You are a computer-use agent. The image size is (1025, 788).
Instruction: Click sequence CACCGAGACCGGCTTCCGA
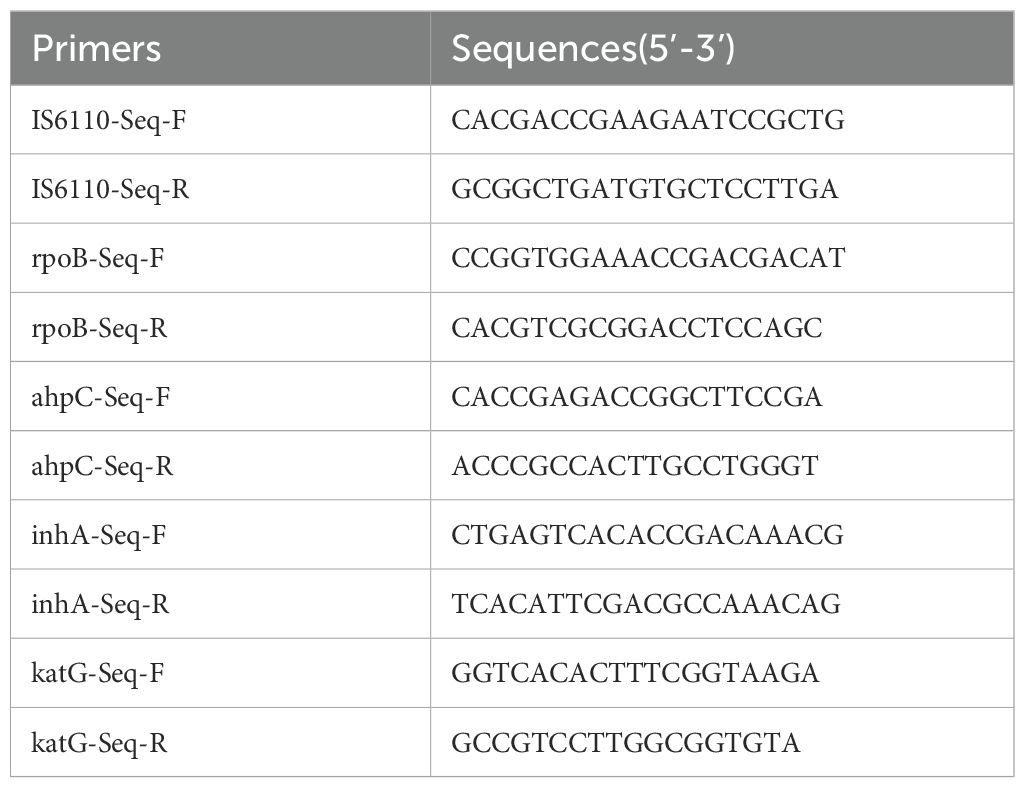[637, 396]
